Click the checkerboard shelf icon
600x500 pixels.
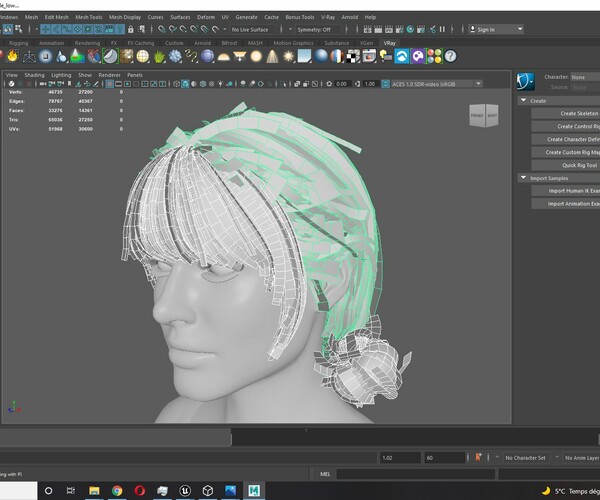353,57
